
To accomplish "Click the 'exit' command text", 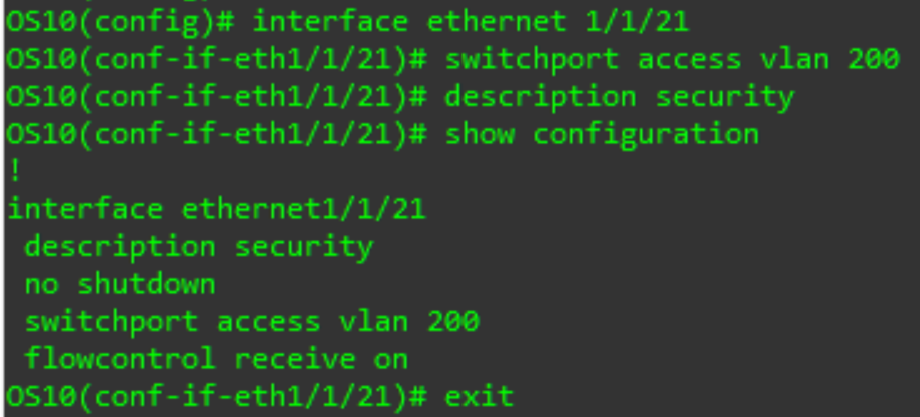I will click(x=479, y=396).
